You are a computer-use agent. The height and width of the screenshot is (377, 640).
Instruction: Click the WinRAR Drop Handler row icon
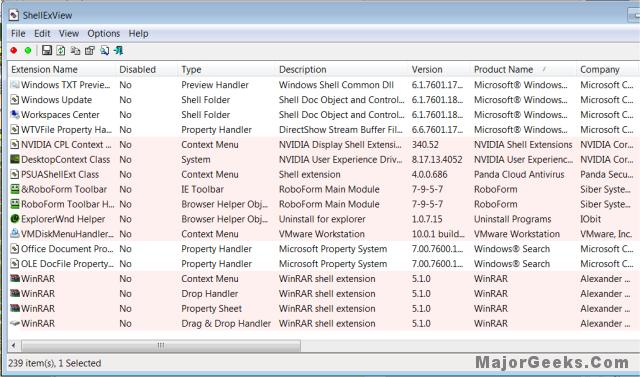tap(15, 293)
